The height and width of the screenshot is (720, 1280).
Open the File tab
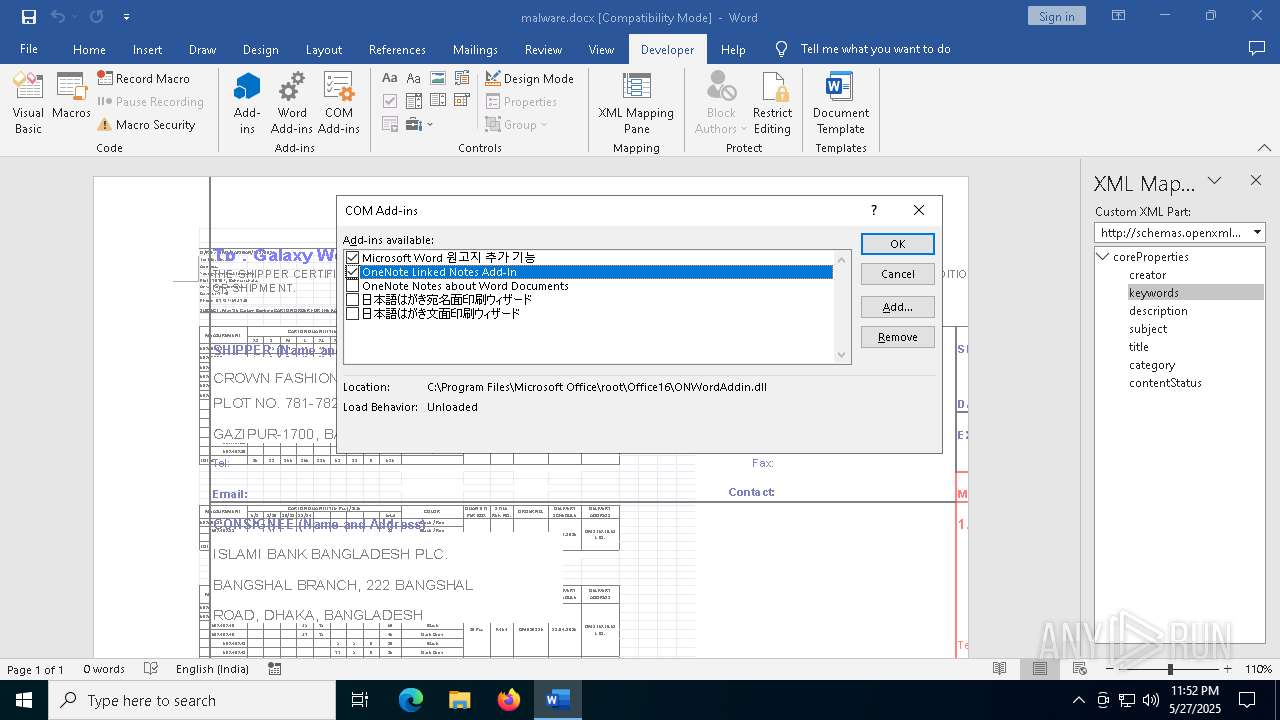point(29,49)
